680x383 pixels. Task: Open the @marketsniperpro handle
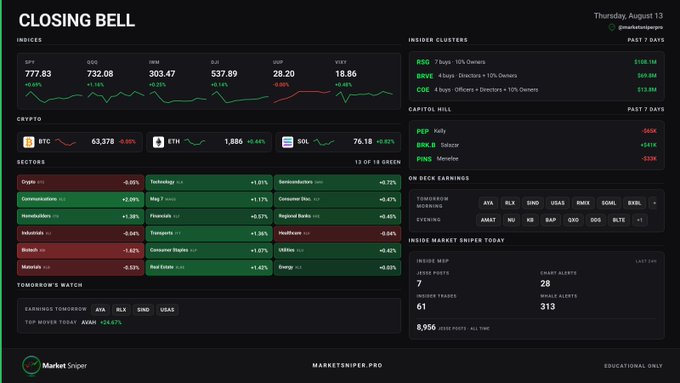641,27
